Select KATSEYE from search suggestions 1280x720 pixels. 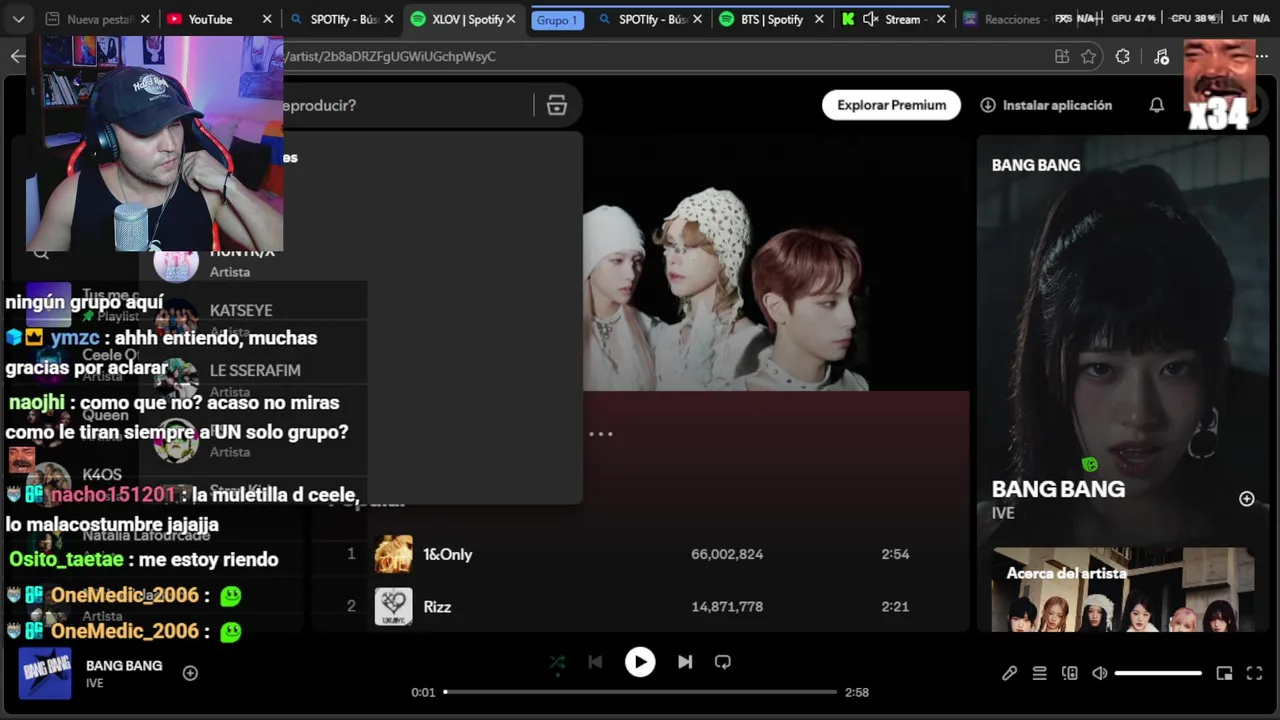(x=241, y=311)
